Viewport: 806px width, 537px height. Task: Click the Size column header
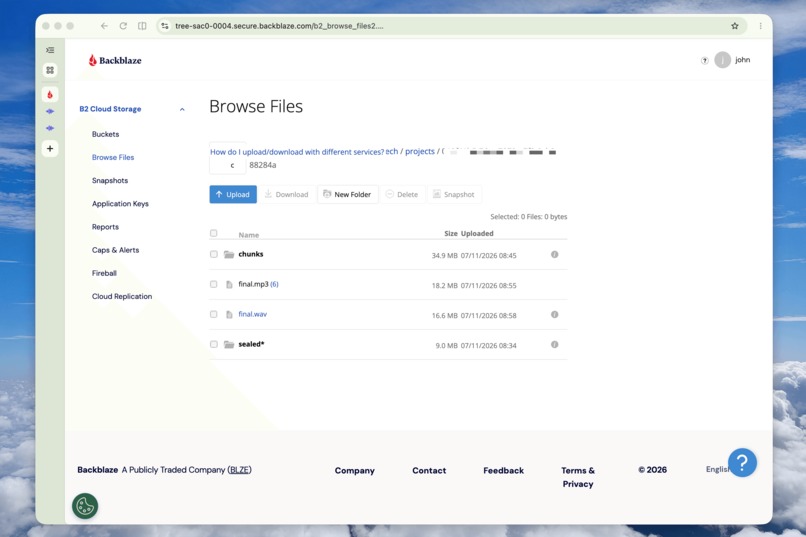point(451,233)
